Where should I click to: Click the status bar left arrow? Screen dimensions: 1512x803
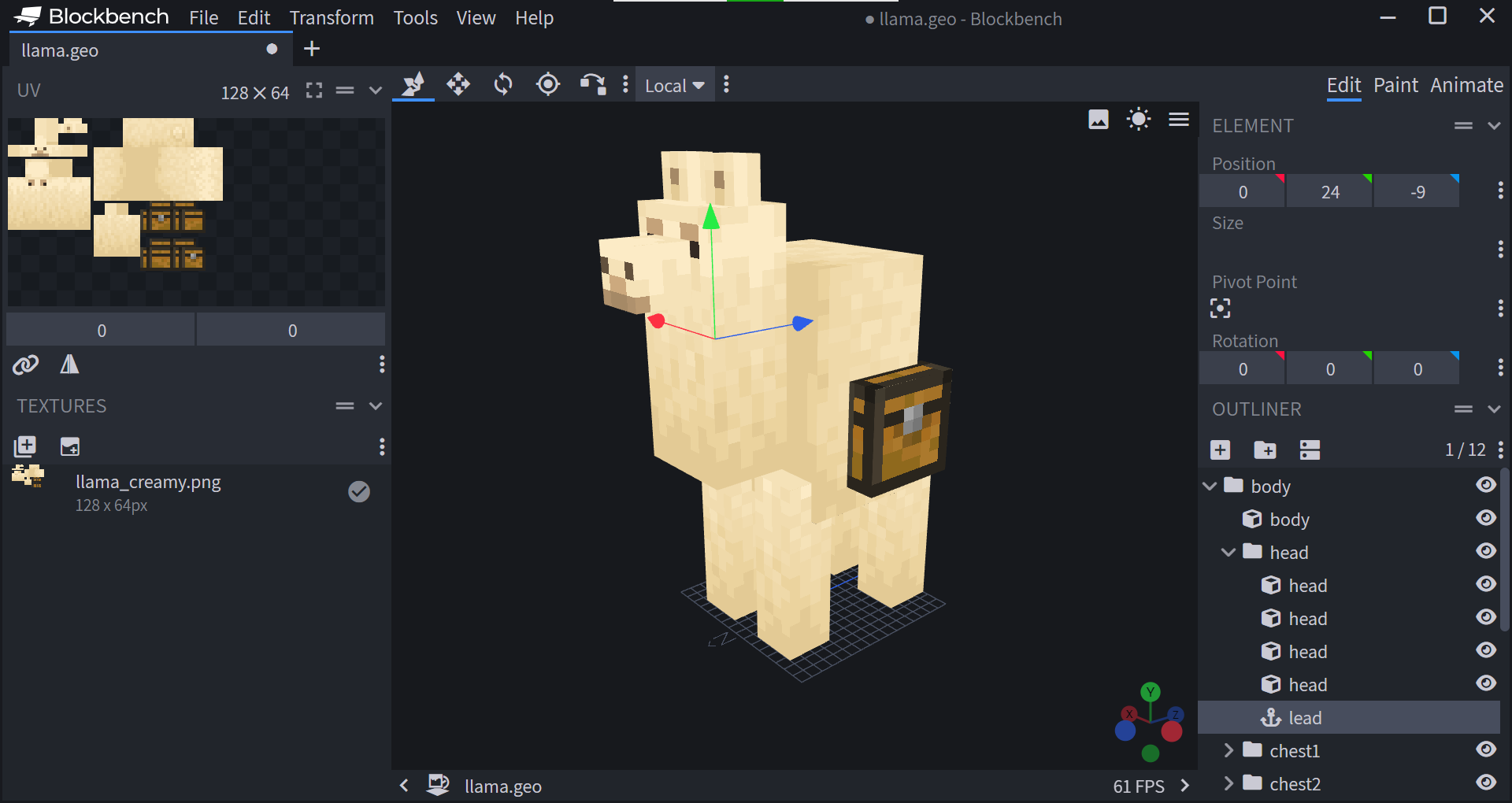click(x=404, y=785)
